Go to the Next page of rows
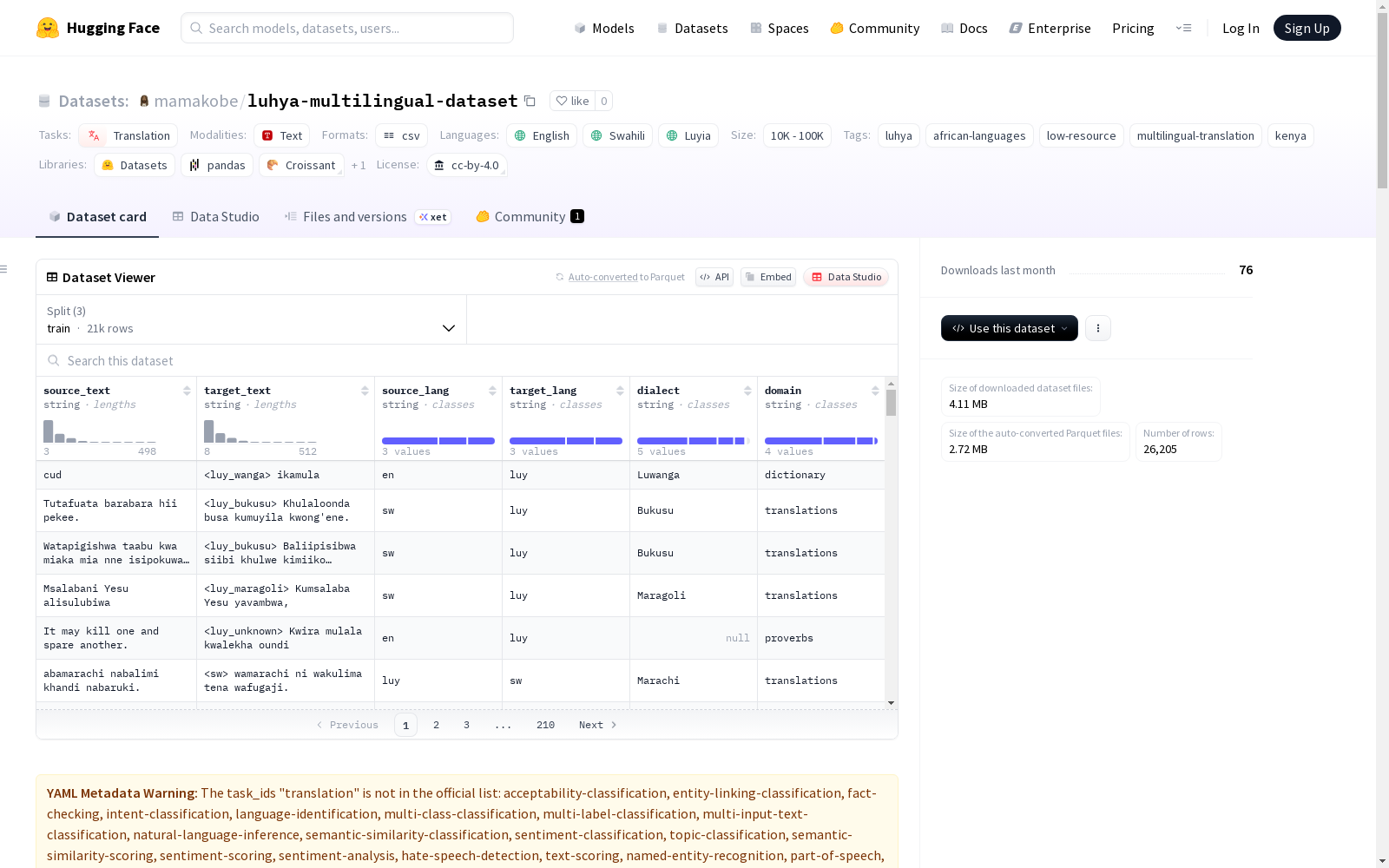The height and width of the screenshot is (868, 1389). [x=597, y=725]
